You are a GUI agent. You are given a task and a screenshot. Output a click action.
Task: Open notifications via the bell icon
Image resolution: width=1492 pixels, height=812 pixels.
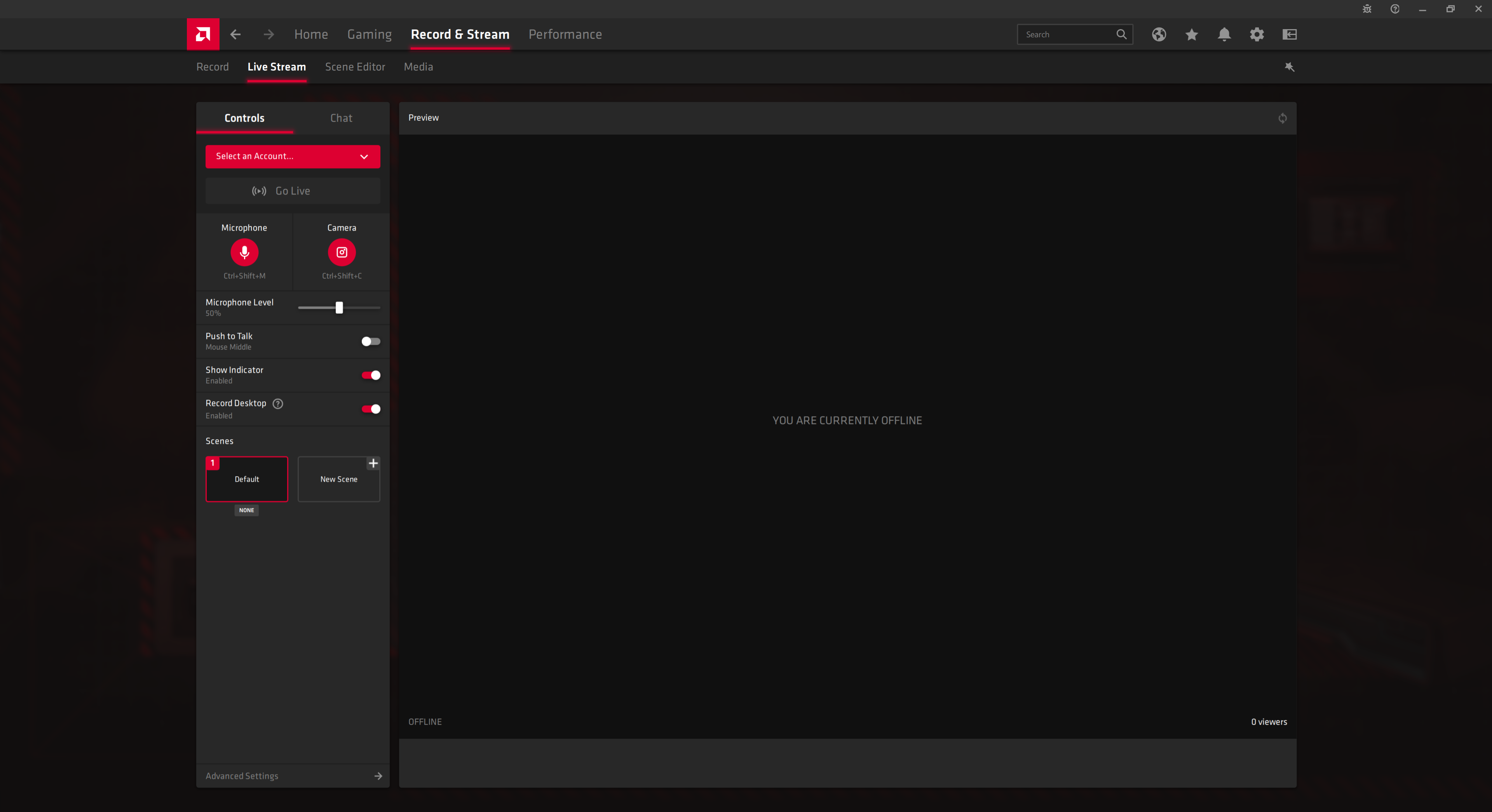(x=1224, y=34)
